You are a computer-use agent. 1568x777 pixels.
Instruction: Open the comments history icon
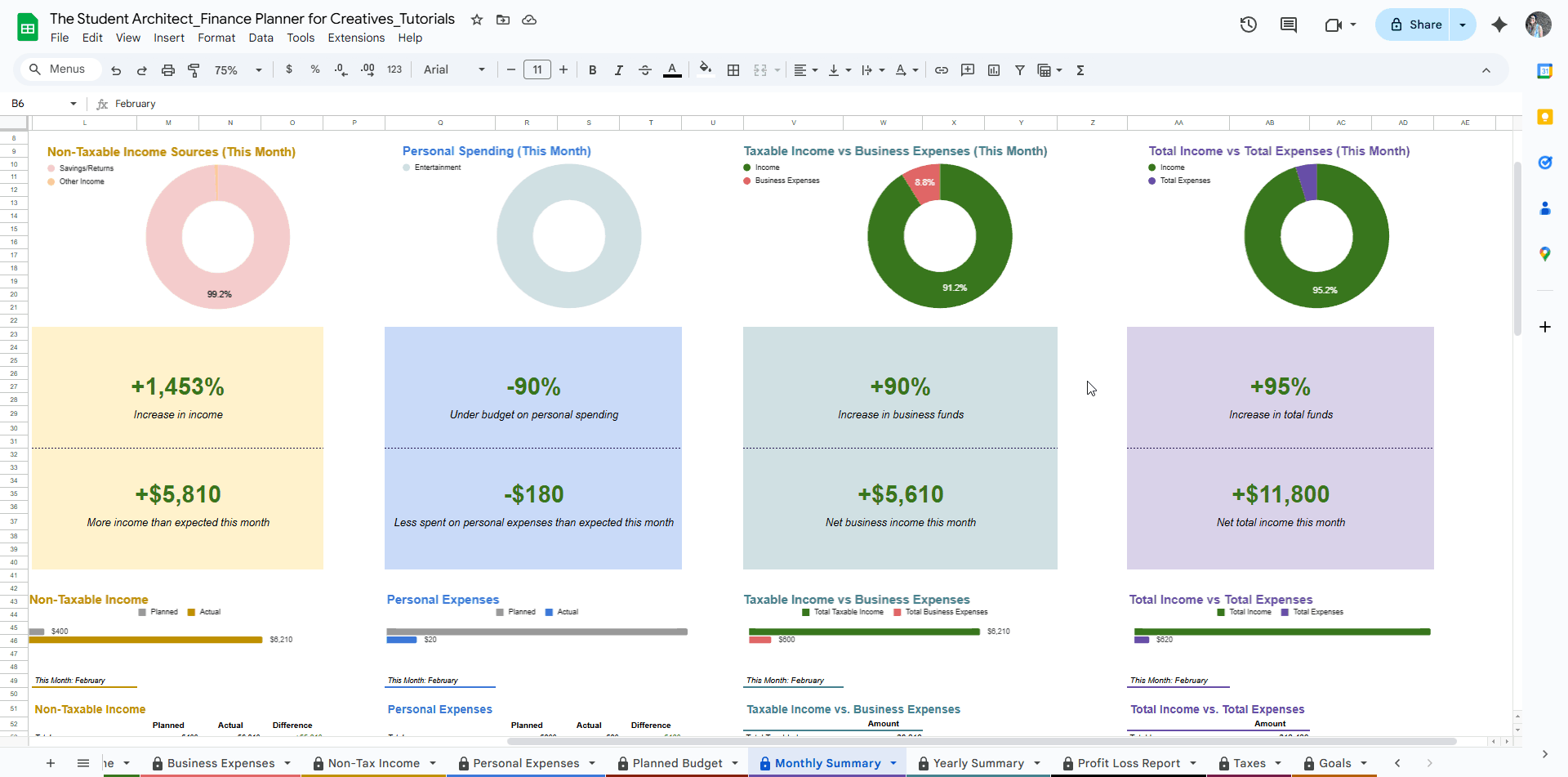[x=1289, y=25]
